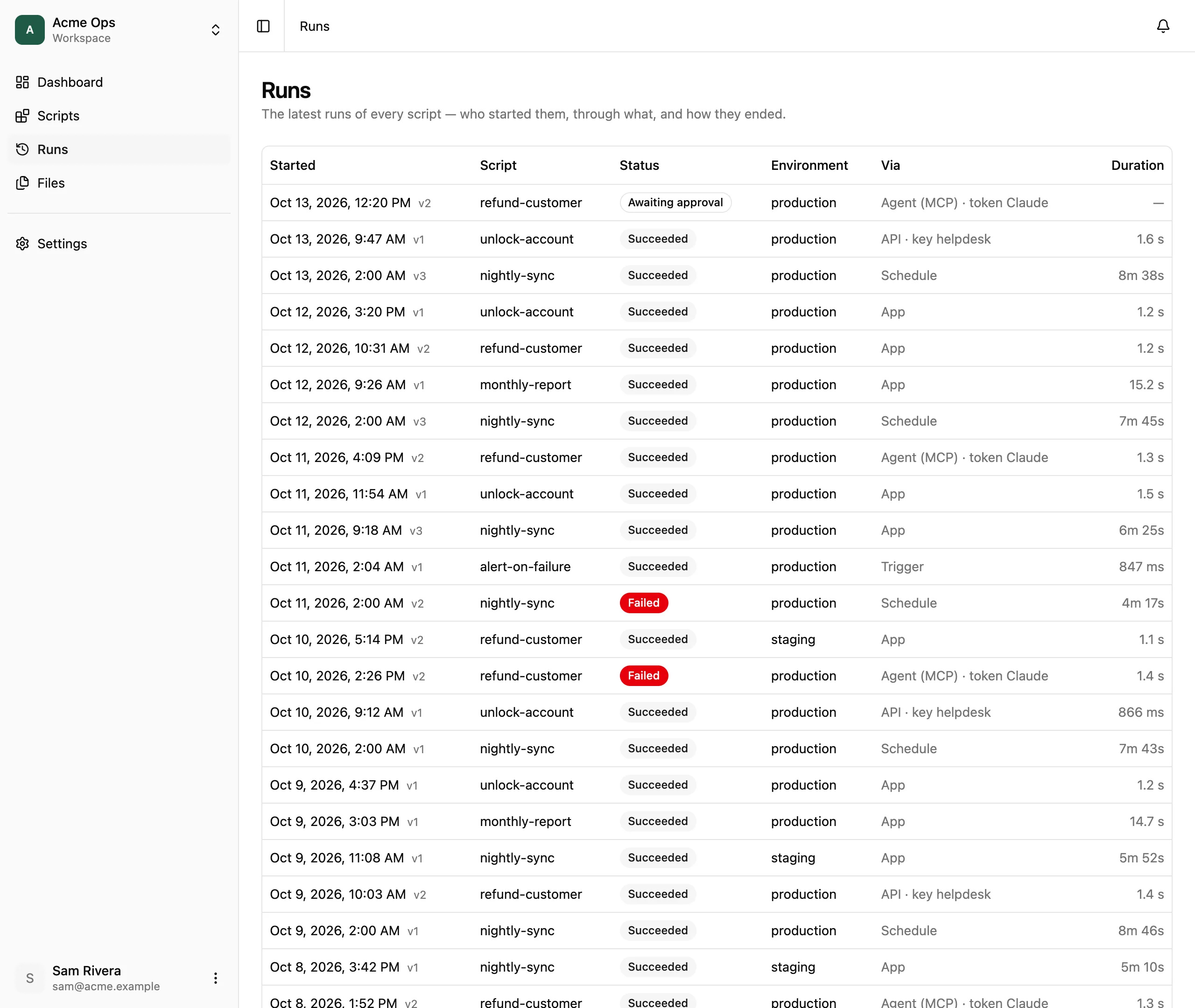Click the Runs breadcrumb in header
The height and width of the screenshot is (1008, 1195).
(314, 26)
